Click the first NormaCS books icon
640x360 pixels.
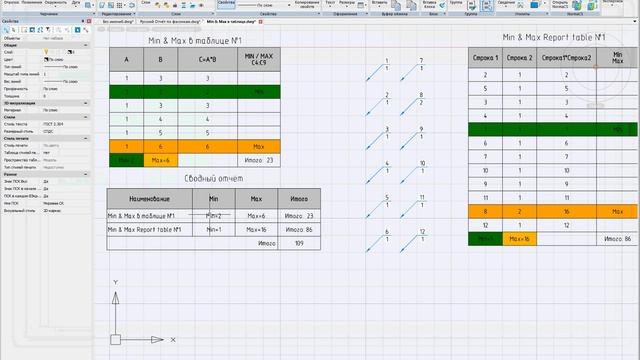click(577, 5)
